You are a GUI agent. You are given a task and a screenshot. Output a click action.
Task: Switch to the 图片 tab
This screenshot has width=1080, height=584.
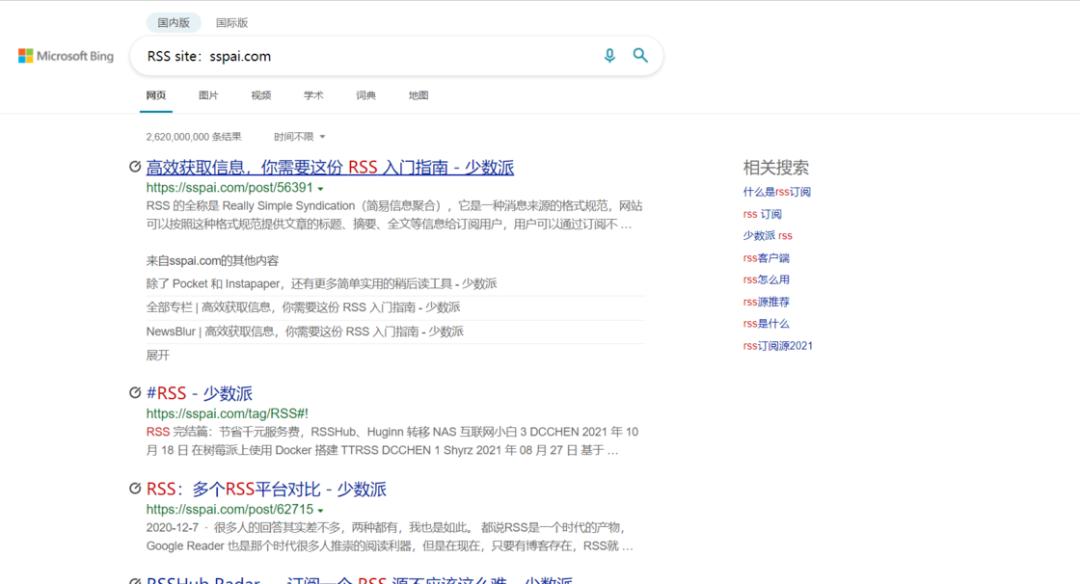tap(208, 95)
